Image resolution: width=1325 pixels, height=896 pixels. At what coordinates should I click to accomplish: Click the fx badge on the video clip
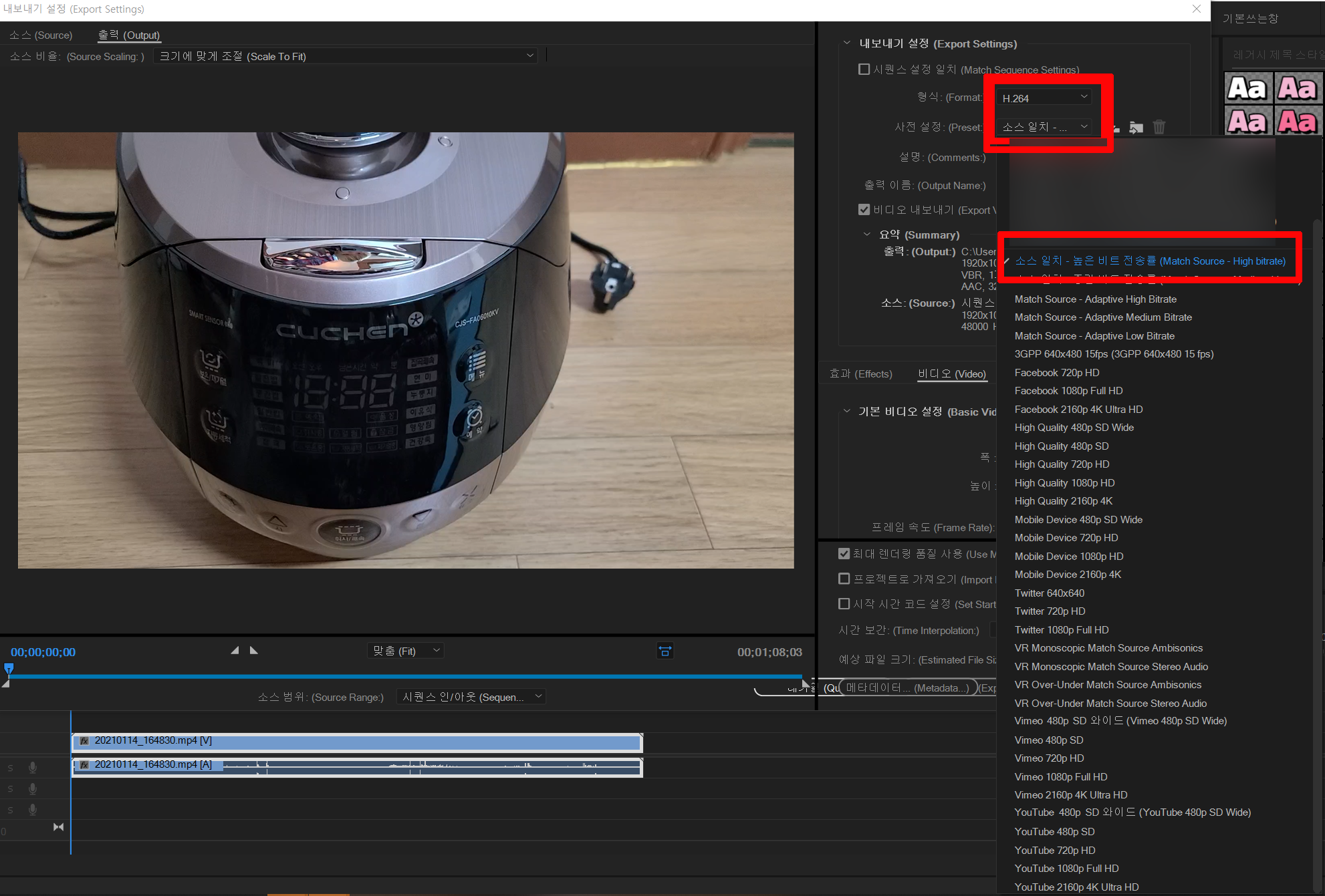click(84, 740)
